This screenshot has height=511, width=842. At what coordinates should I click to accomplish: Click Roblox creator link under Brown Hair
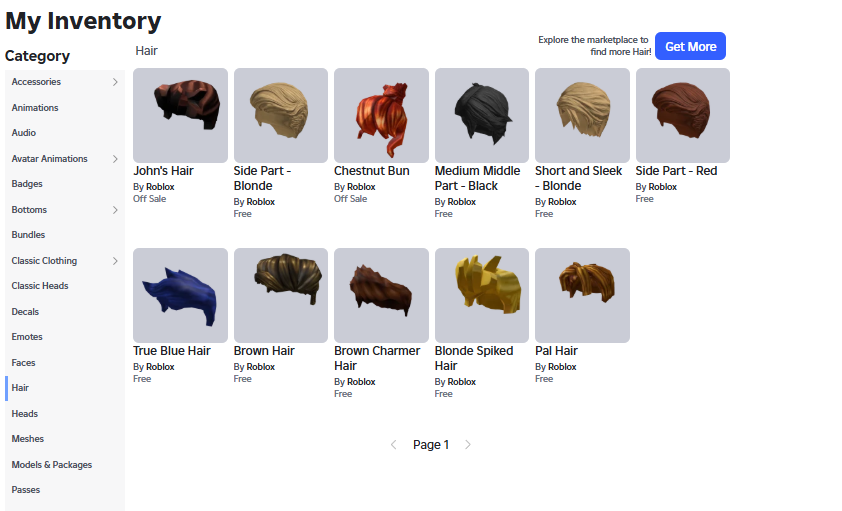point(261,367)
